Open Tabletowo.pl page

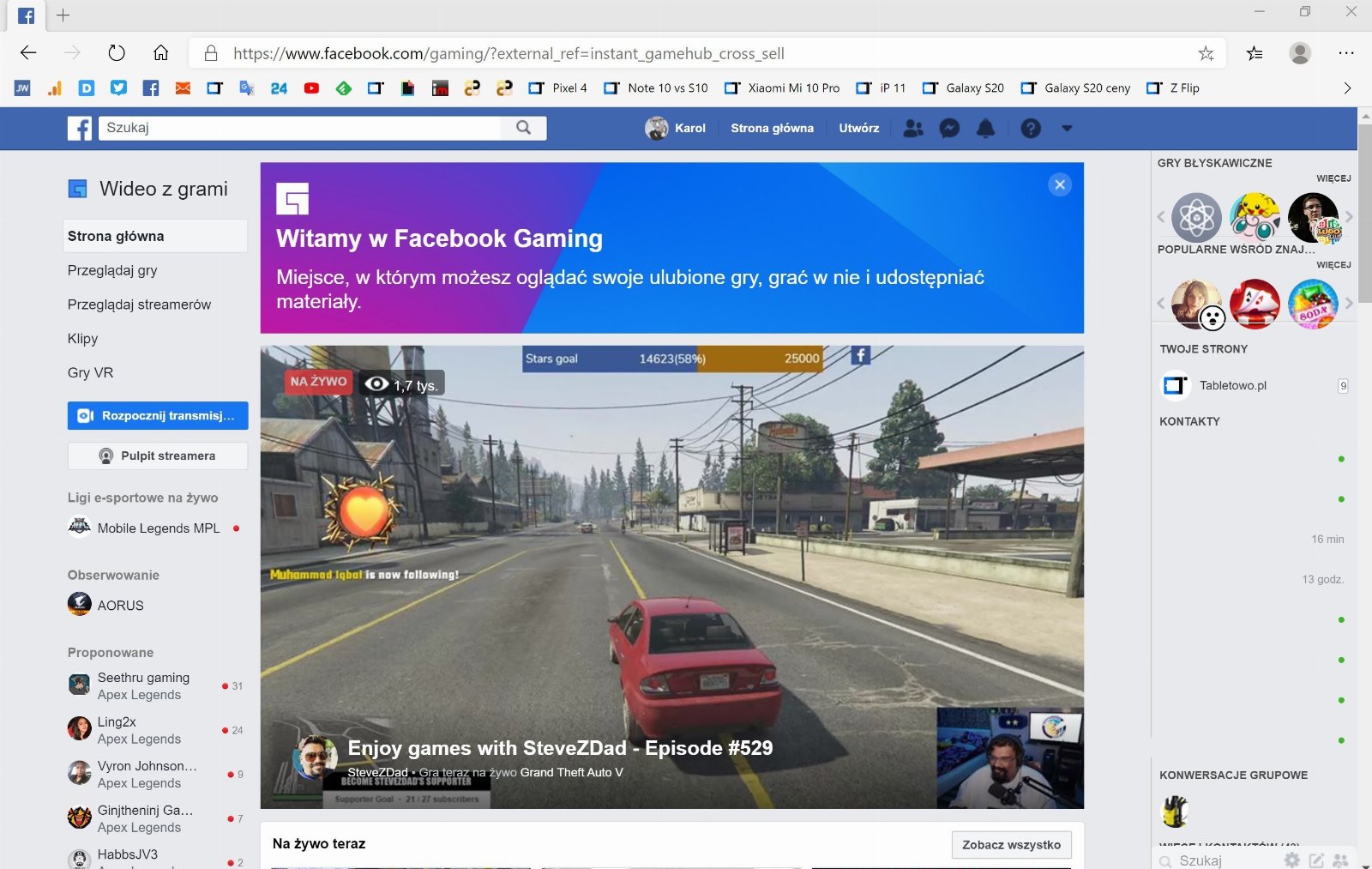[x=1255, y=386]
